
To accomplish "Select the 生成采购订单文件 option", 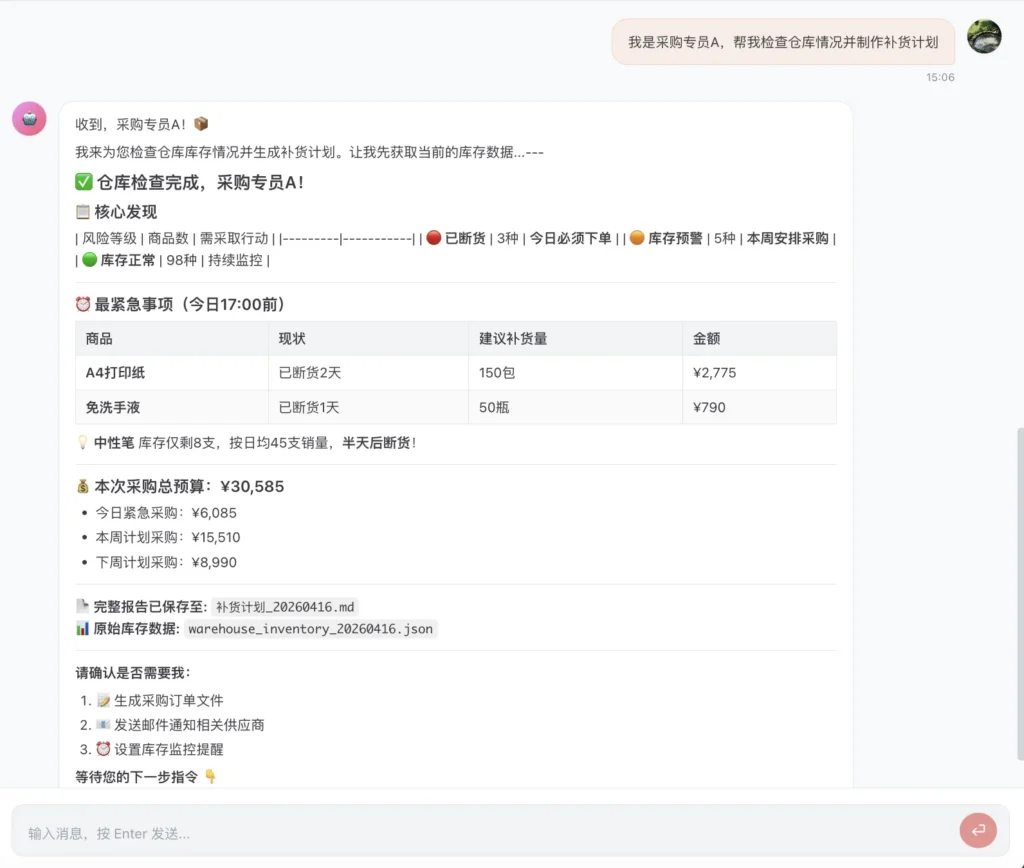I will pos(167,701).
